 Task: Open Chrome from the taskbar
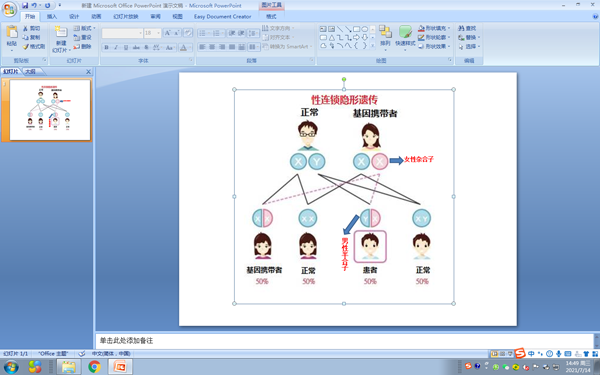coord(94,367)
